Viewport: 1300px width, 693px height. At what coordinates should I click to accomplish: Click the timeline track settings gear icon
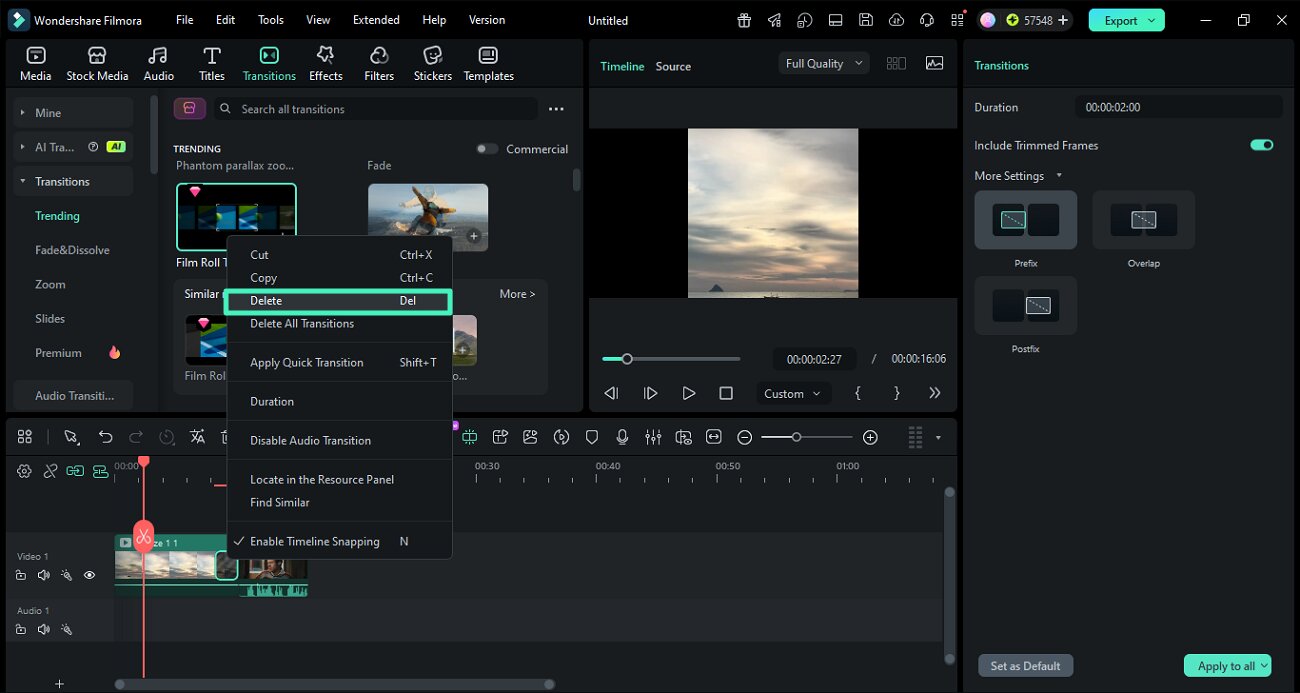[x=24, y=471]
